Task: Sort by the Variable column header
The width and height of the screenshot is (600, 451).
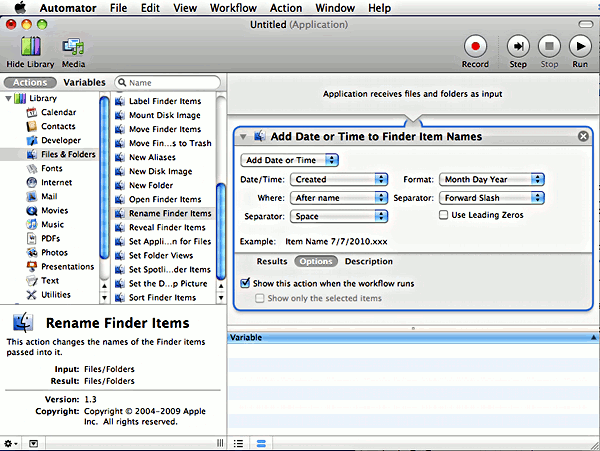Action: tap(412, 338)
